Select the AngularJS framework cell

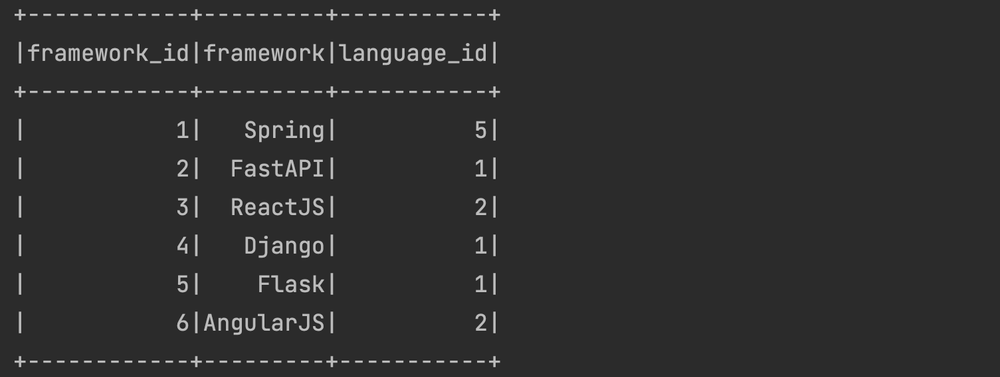pyautogui.click(x=264, y=323)
